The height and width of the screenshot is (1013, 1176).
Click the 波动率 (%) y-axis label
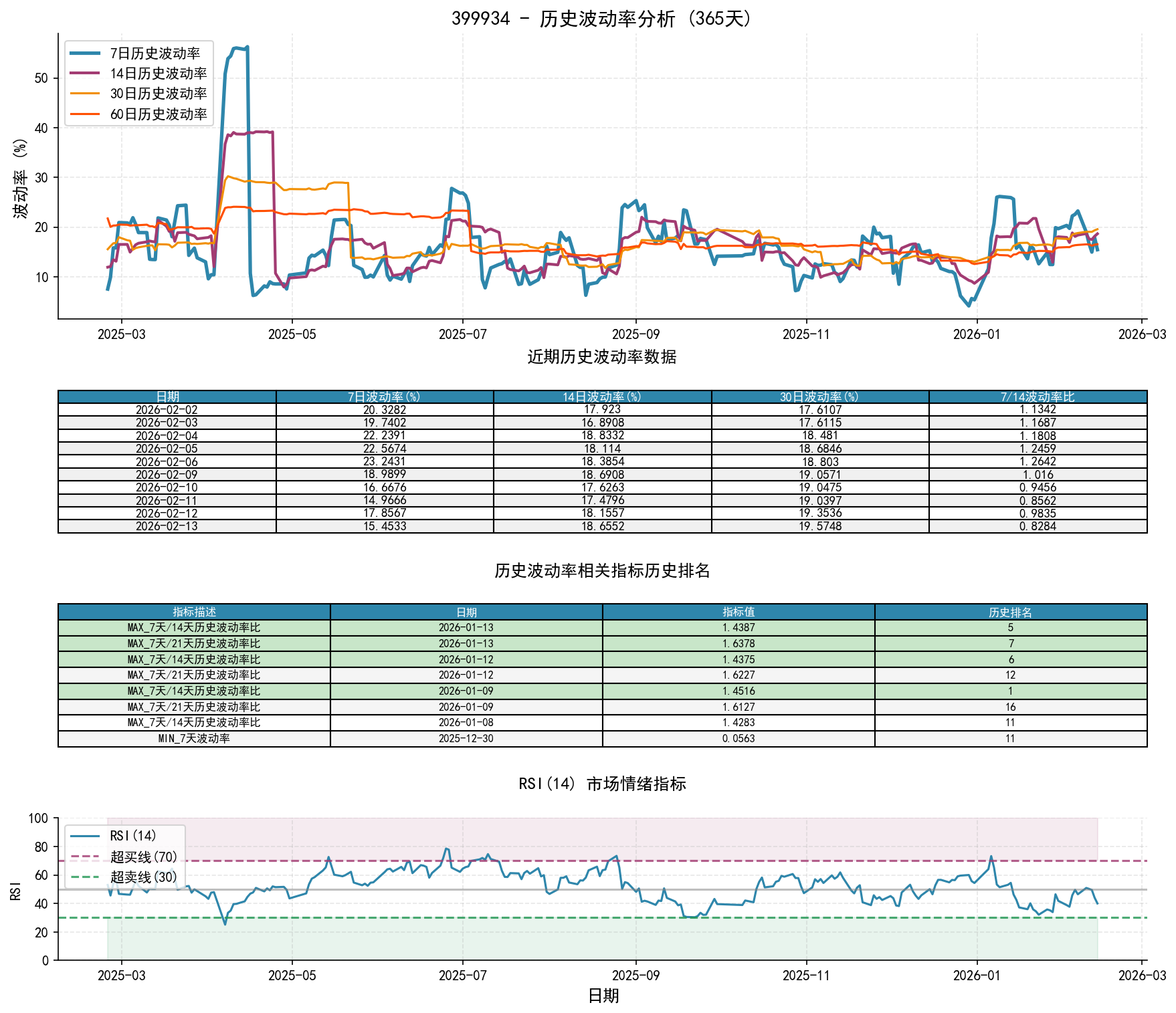21,178
